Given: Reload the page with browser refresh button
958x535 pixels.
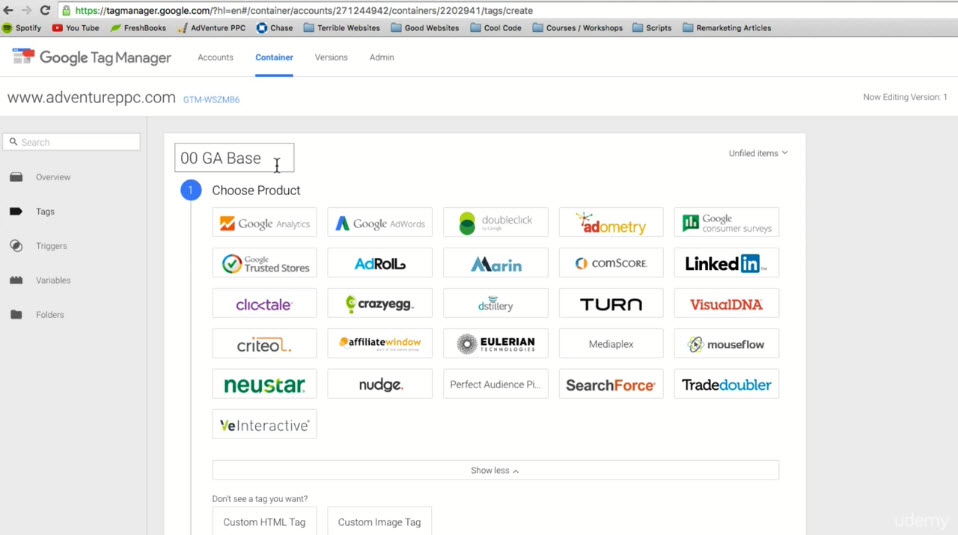Looking at the screenshot, I should point(45,10).
